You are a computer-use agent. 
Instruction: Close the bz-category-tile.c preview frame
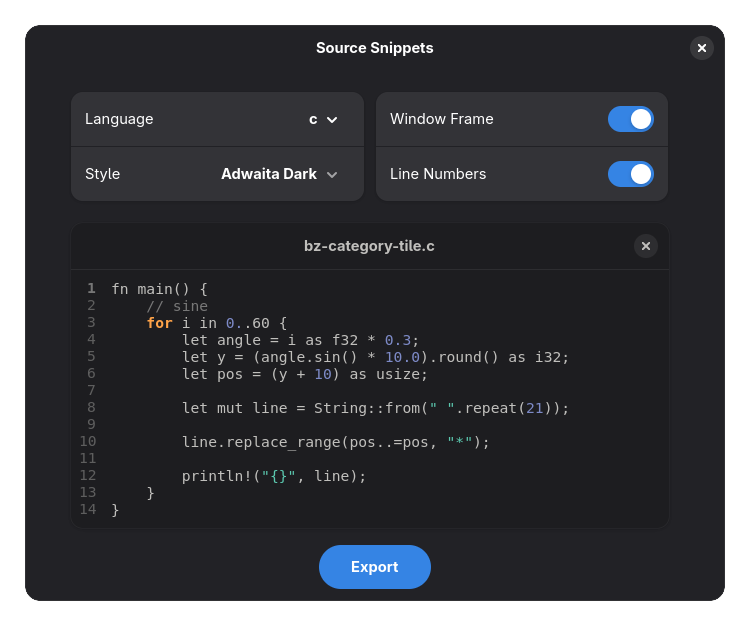pyautogui.click(x=645, y=246)
